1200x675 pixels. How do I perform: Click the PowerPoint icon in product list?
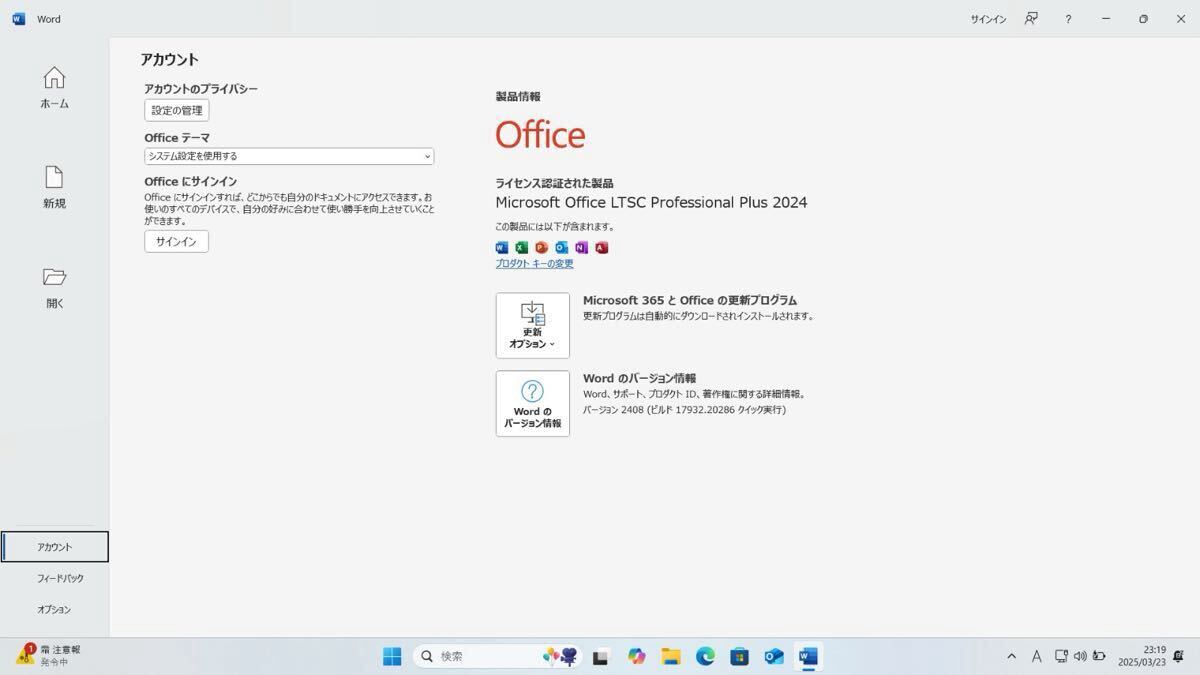pyautogui.click(x=541, y=247)
